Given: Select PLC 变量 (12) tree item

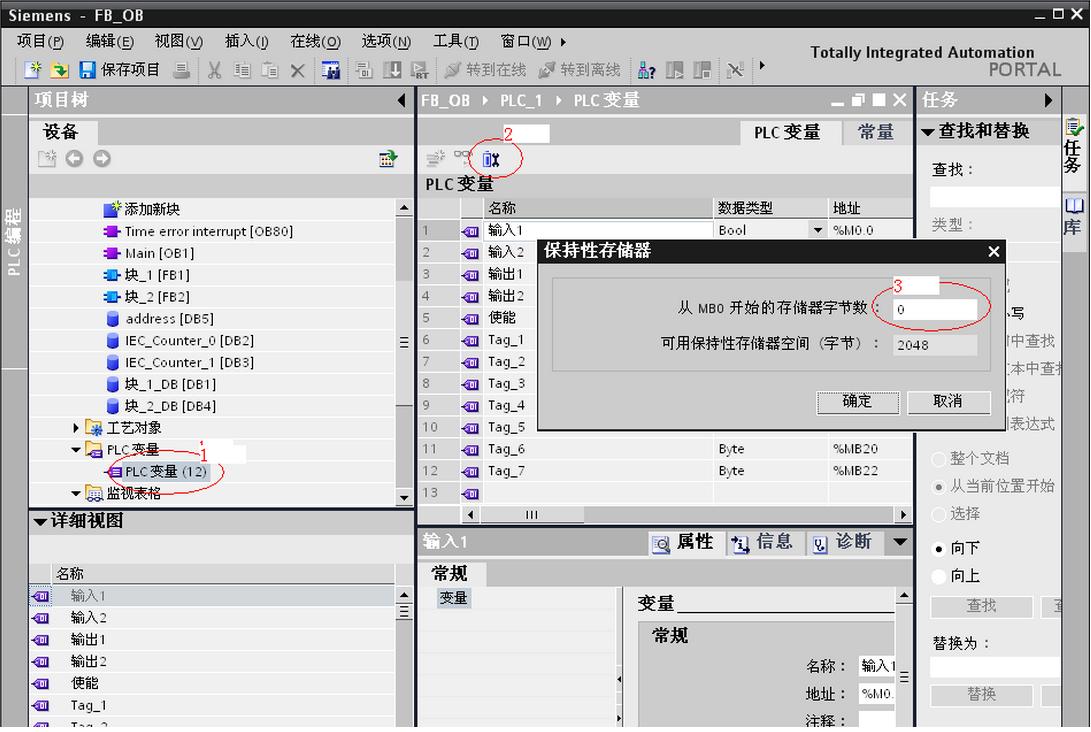Looking at the screenshot, I should tap(166, 472).
